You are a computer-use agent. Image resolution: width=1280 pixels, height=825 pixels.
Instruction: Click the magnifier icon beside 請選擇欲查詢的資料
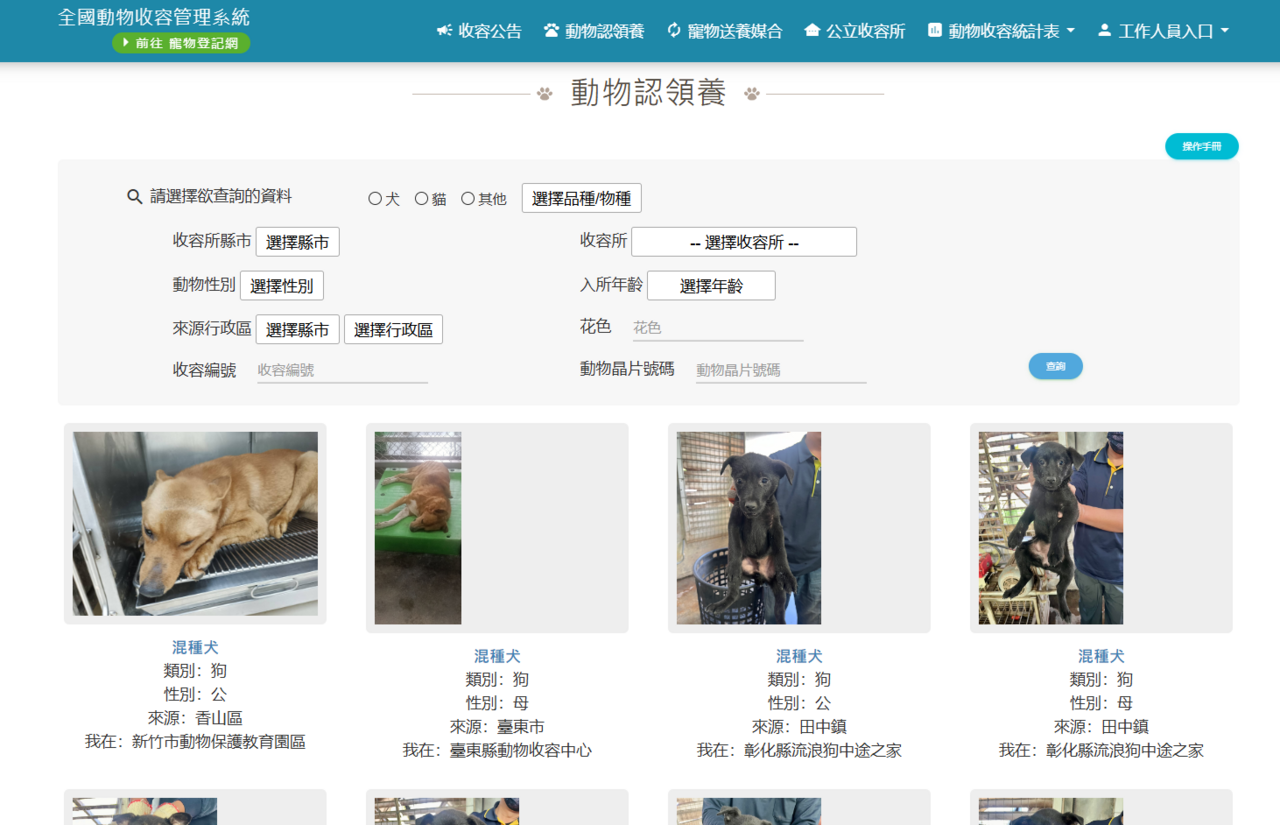pyautogui.click(x=135, y=197)
